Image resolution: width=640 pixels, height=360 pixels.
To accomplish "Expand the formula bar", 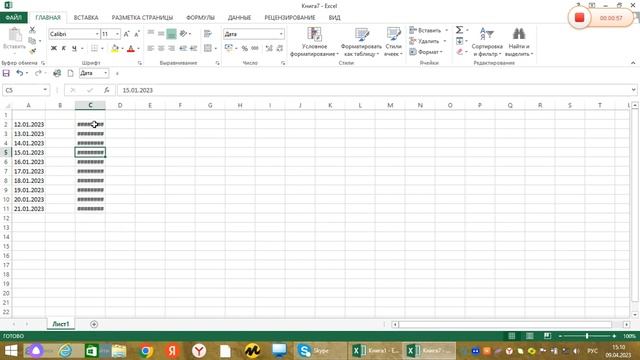I will (x=633, y=90).
